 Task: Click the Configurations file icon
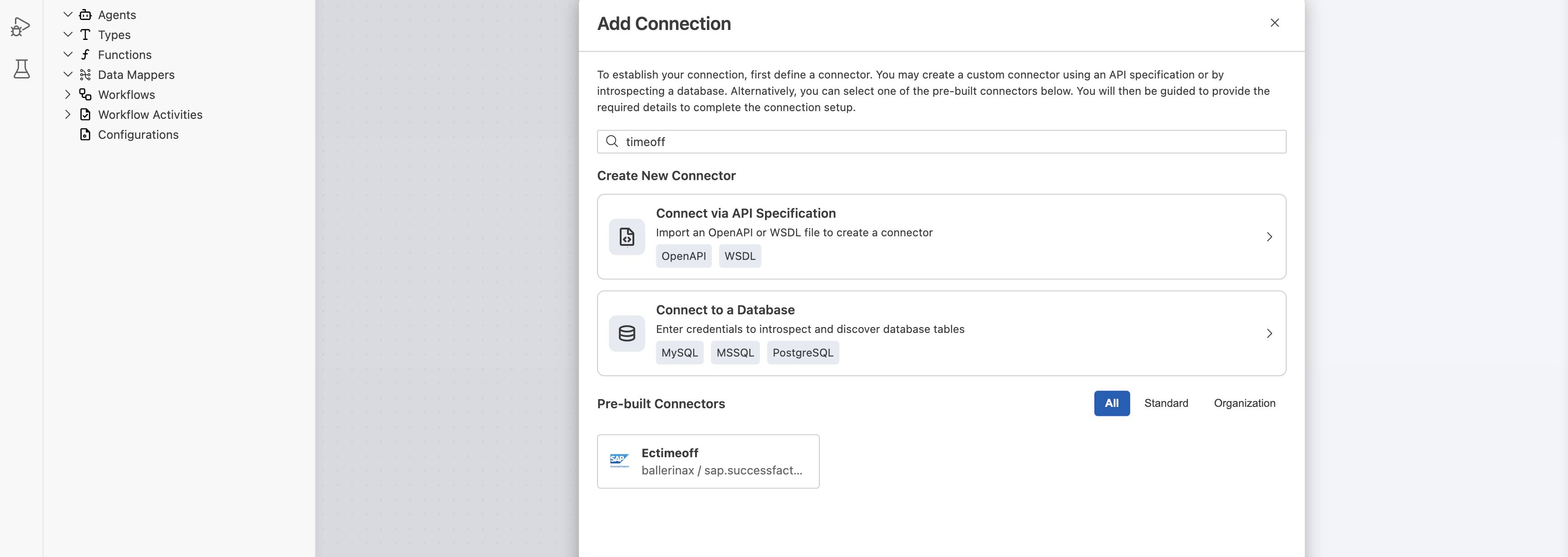(85, 135)
